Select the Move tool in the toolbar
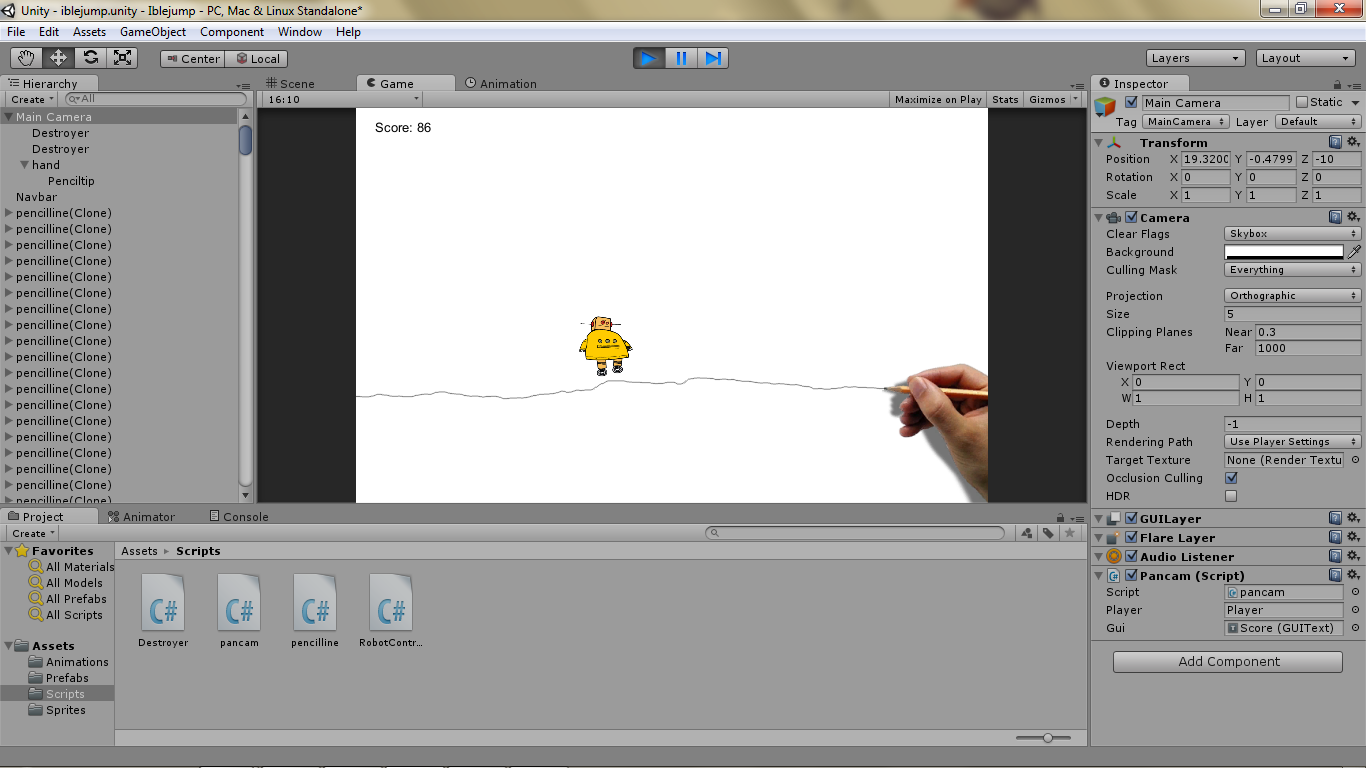1366x768 pixels. coord(59,58)
